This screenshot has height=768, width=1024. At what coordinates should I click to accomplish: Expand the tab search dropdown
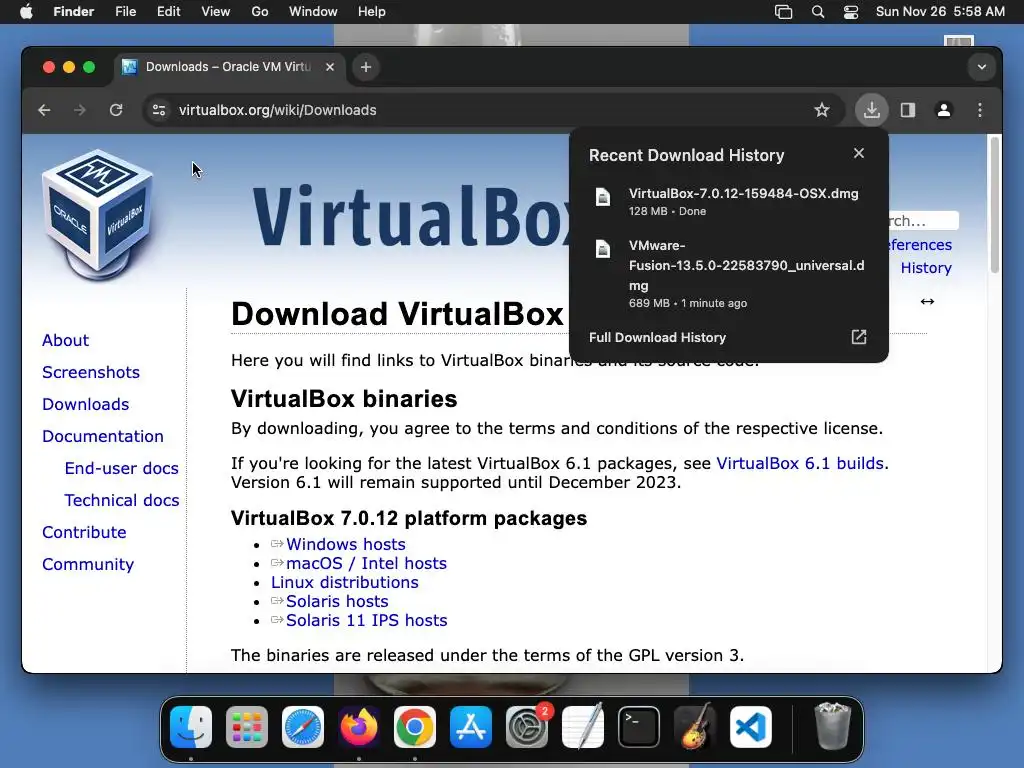pos(982,67)
